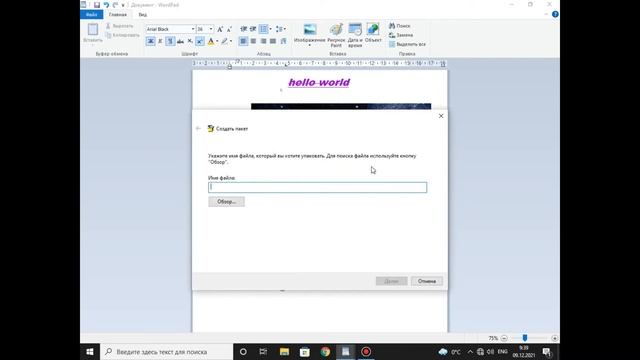The height and width of the screenshot is (360, 640).
Task: Click the zoom out minus button
Action: click(x=504, y=338)
